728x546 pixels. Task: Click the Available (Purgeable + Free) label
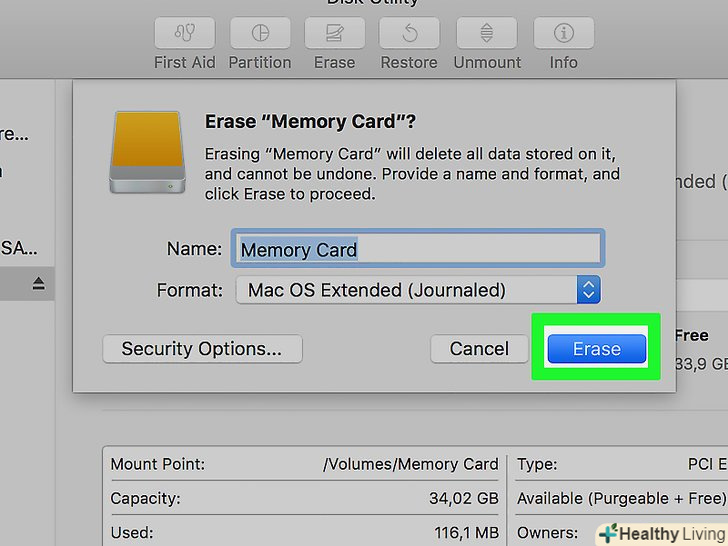coord(620,498)
